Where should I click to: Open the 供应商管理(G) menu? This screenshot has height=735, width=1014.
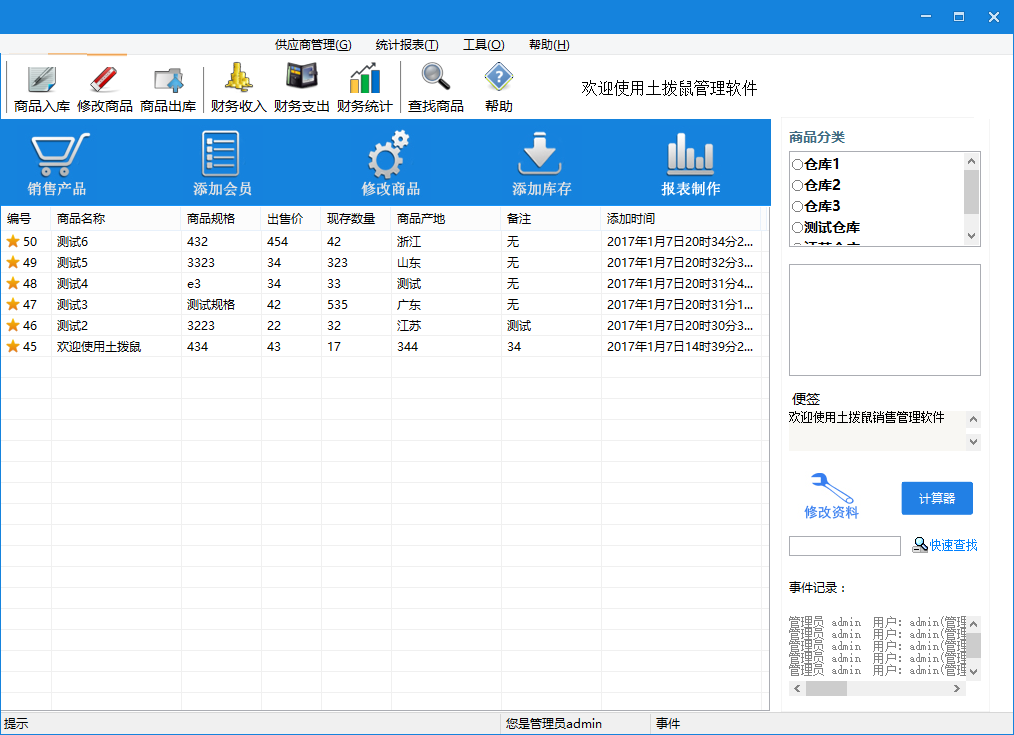[313, 45]
